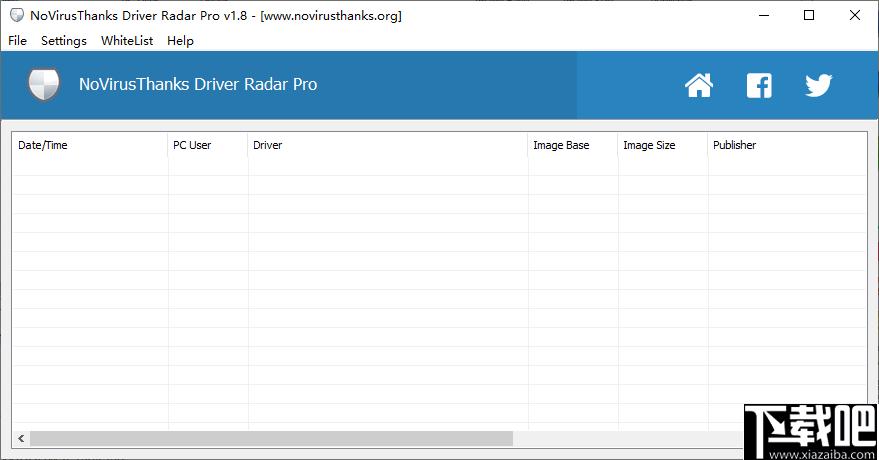Minimize the Driver Radar Pro window

pyautogui.click(x=764, y=15)
